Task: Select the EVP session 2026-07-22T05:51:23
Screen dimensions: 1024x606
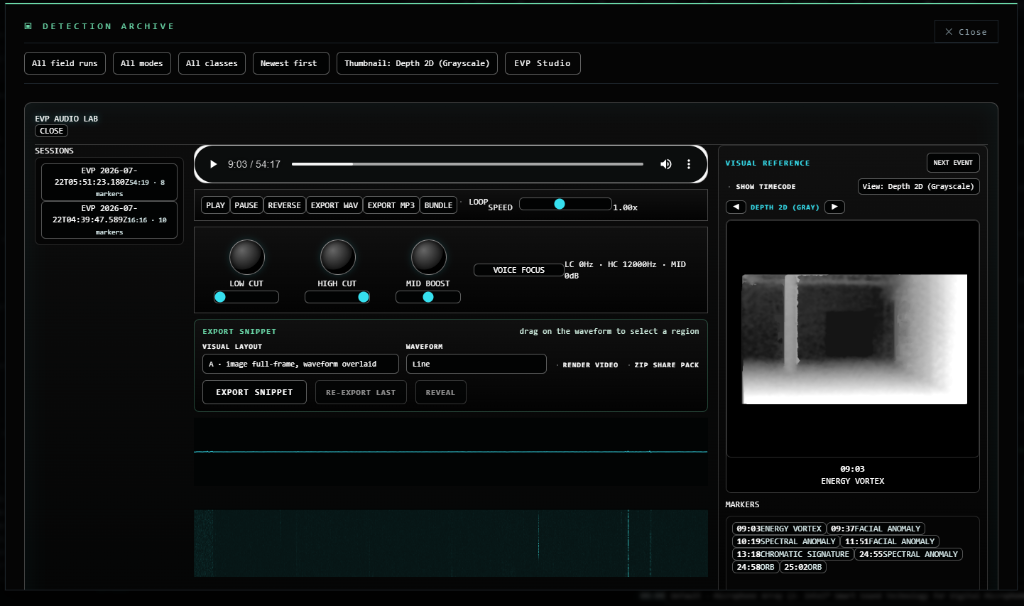Action: click(109, 182)
